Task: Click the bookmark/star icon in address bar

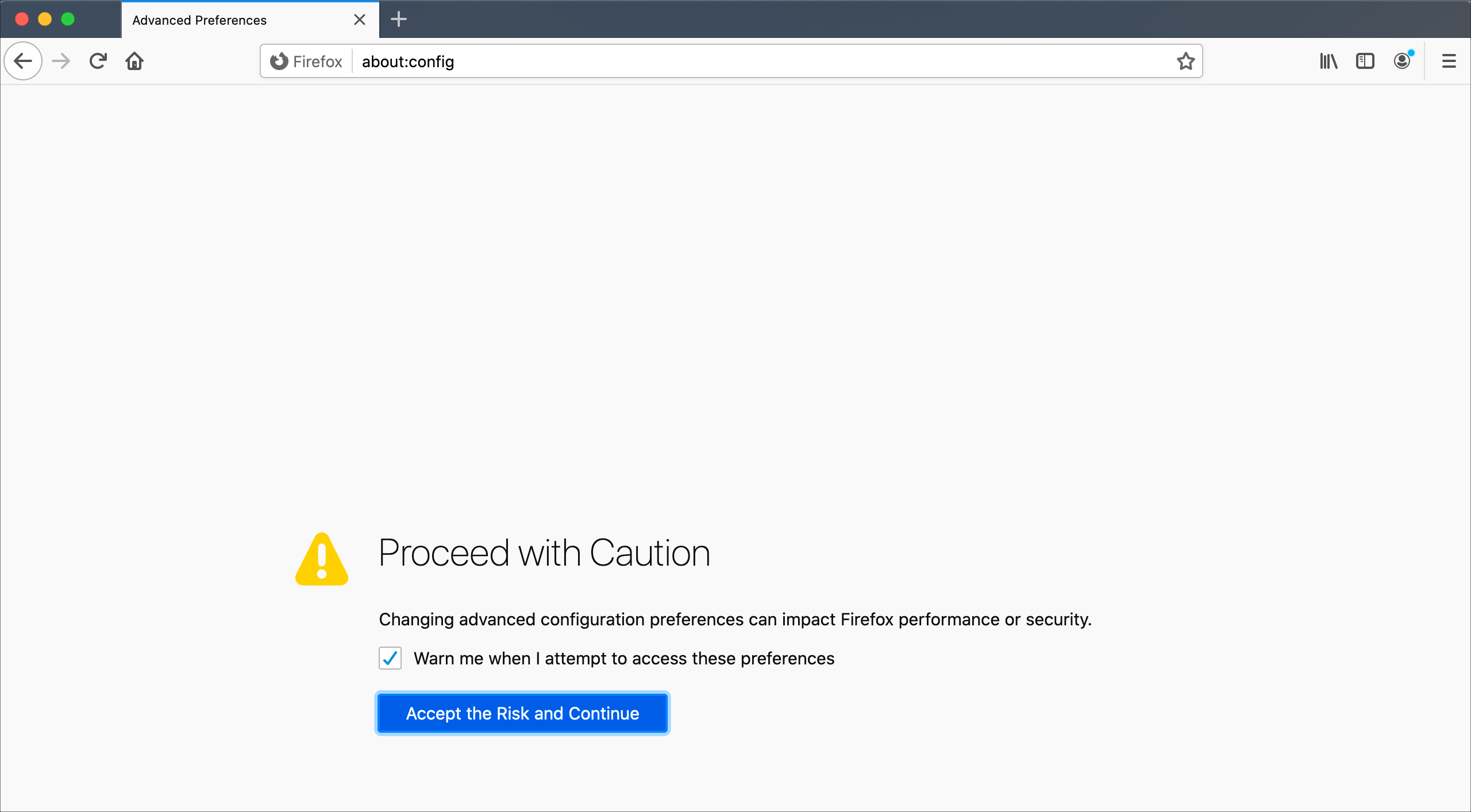Action: tap(1188, 61)
